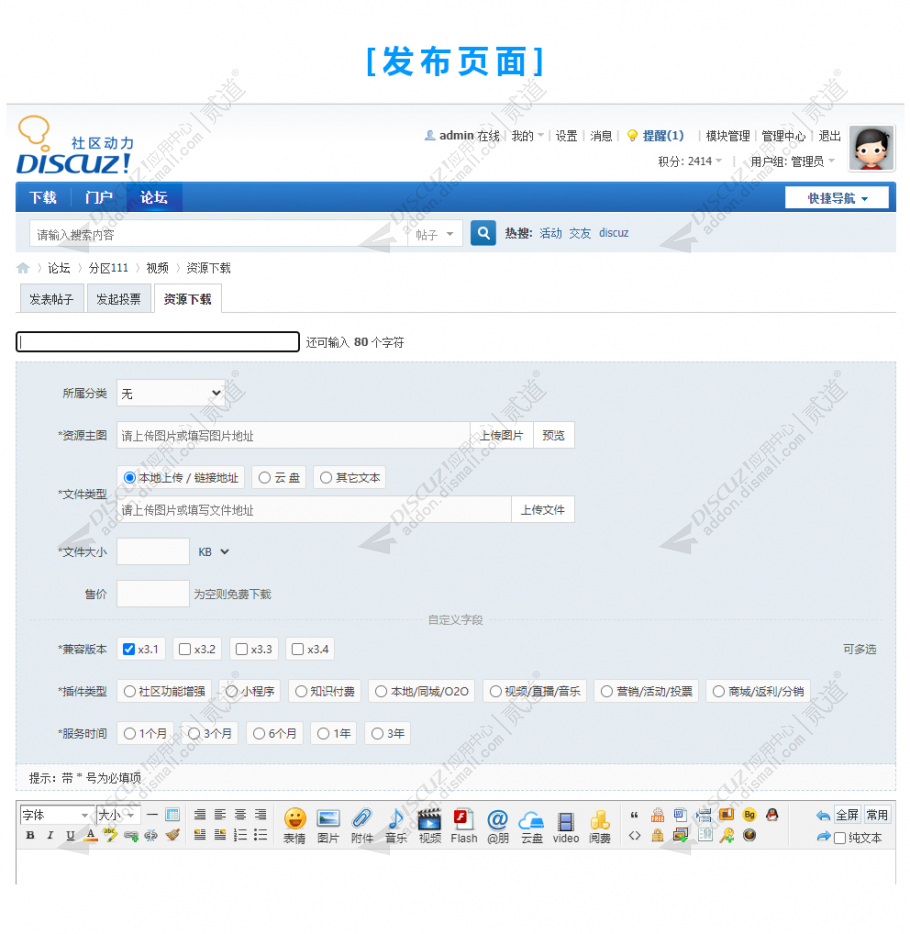The height and width of the screenshot is (934, 910).
Task: Insert Flash content icon
Action: pyautogui.click(x=464, y=826)
